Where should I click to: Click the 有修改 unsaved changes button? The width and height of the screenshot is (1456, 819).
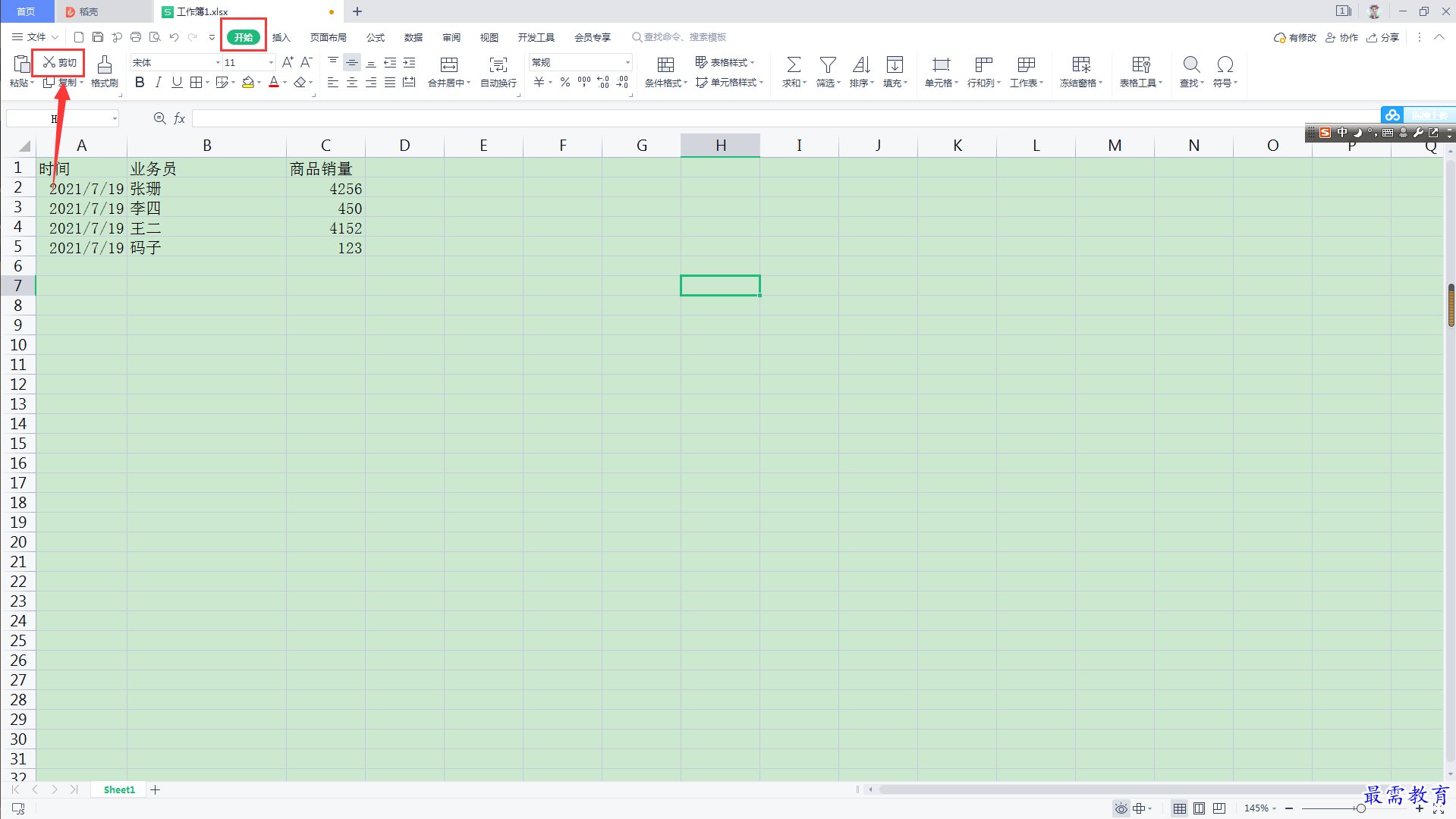pos(1295,37)
